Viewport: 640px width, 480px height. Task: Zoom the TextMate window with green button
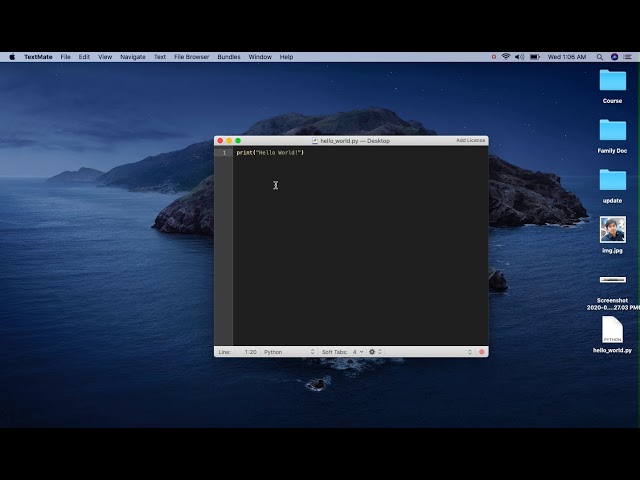(238, 141)
